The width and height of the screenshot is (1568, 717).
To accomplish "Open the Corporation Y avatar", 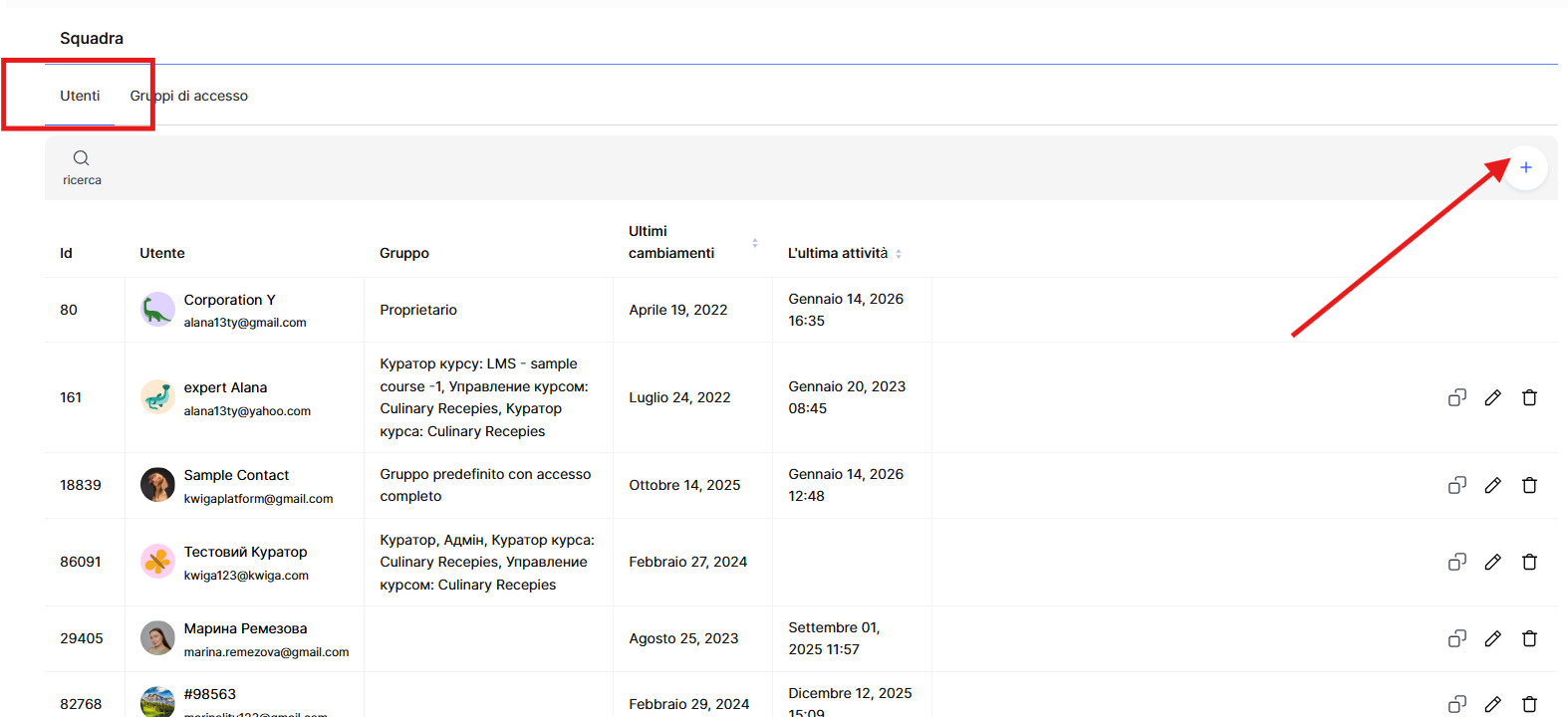I will 157,310.
